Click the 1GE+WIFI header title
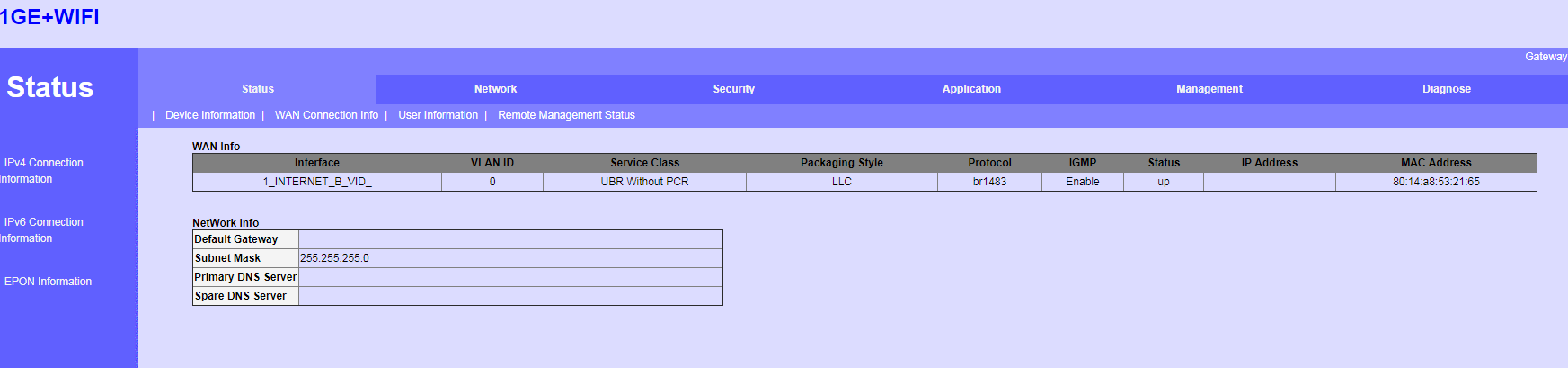1568x368 pixels. [49, 17]
